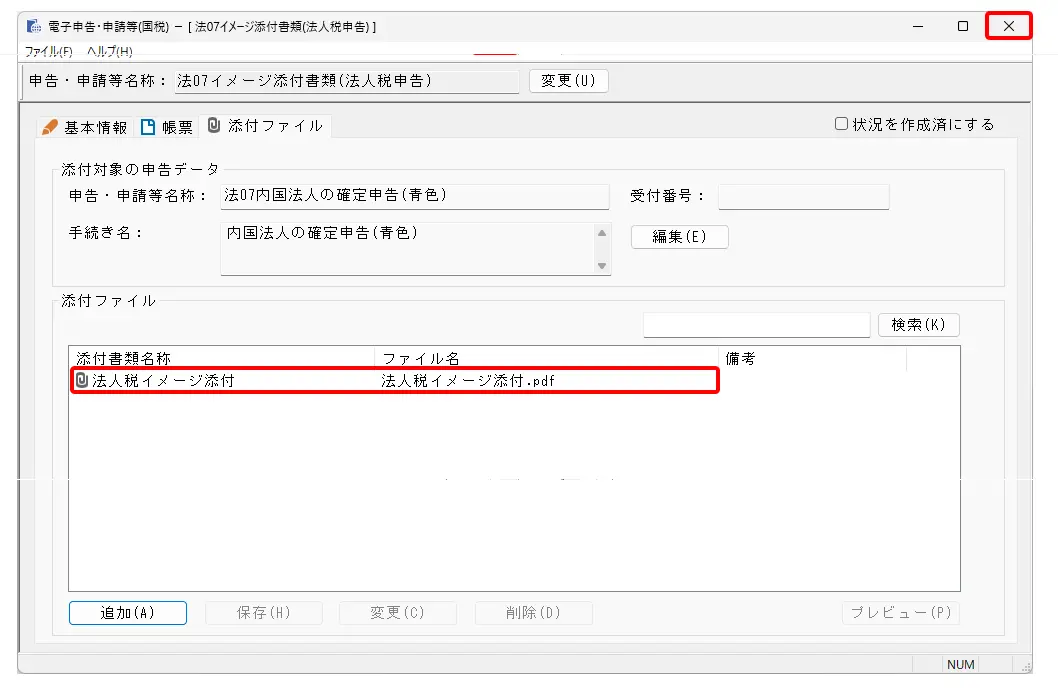Viewport: 1058px width, 688px height.
Task: Click the 添付書類名称 column header
Action: (x=222, y=359)
